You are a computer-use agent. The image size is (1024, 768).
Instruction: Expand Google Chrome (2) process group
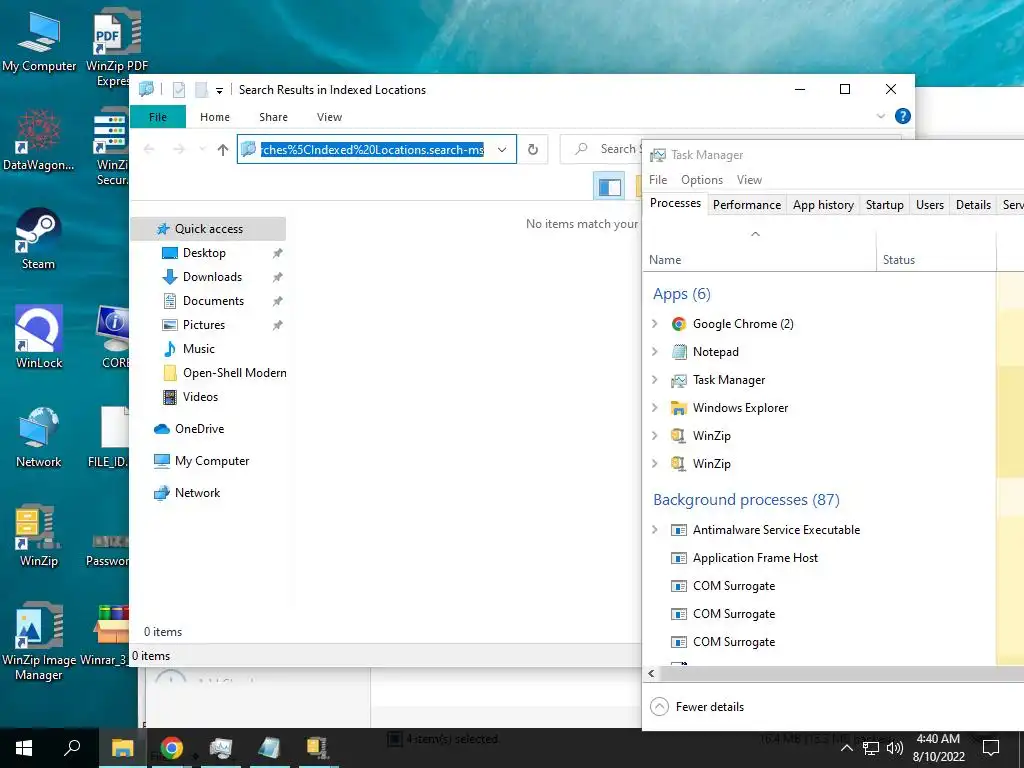click(x=655, y=324)
